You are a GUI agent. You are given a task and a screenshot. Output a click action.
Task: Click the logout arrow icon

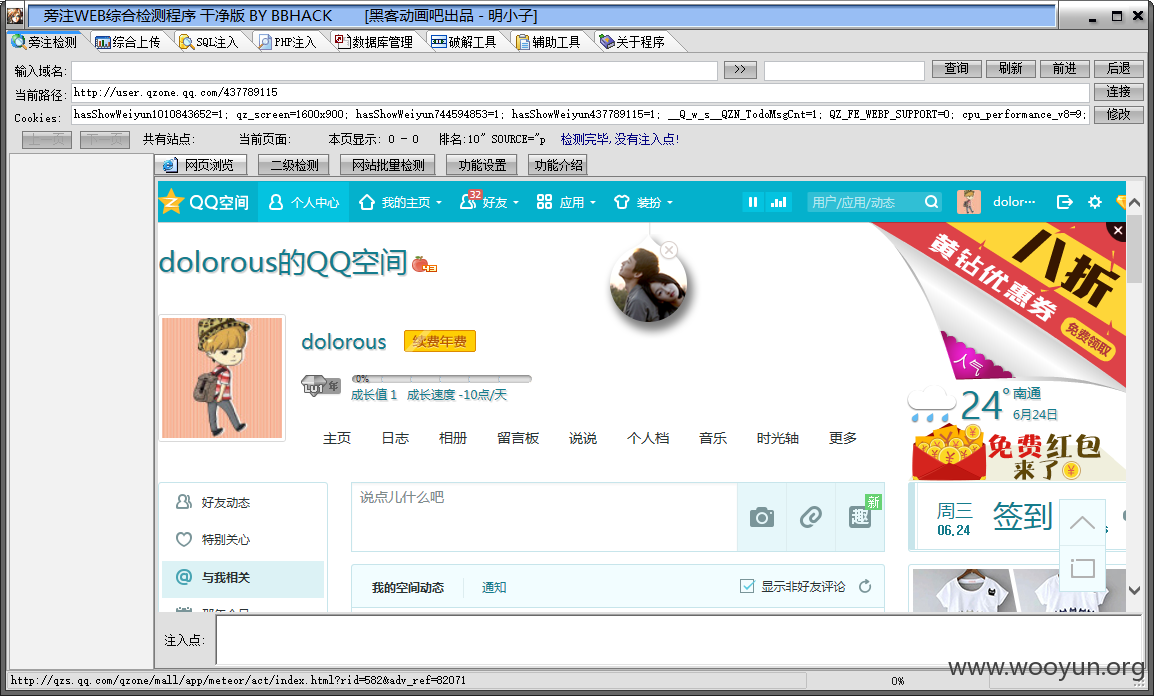coord(1064,202)
